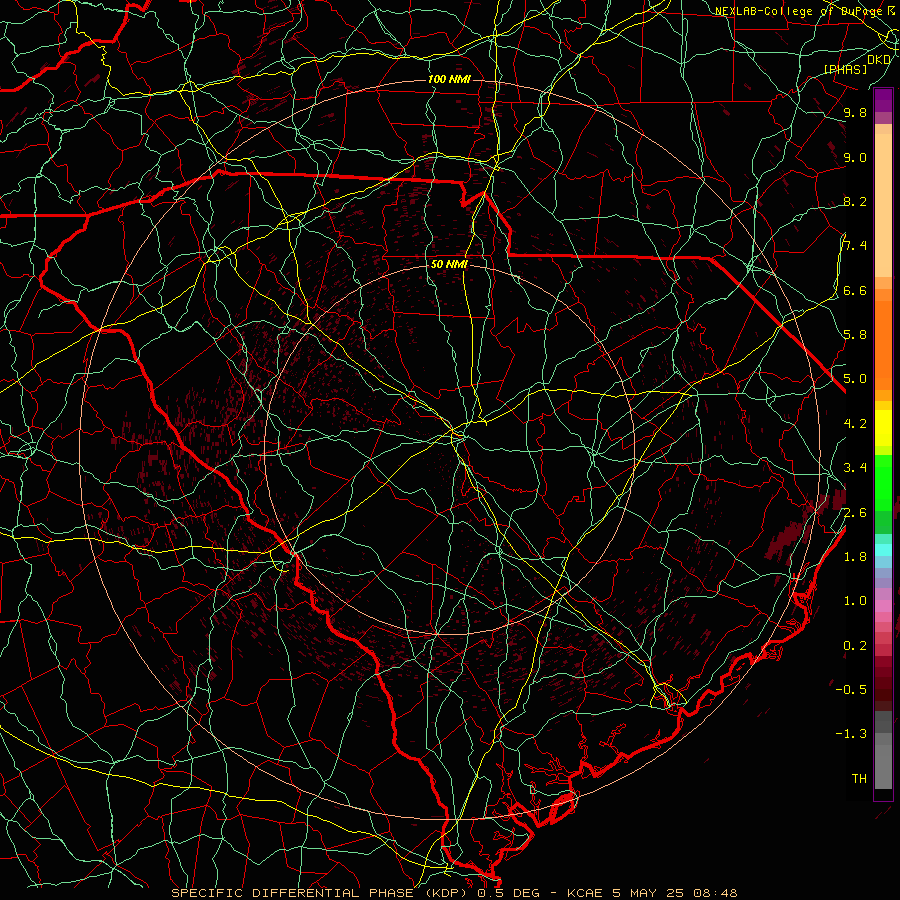Screen dimensions: 900x900
Task: Click the 2.6 scale value
Action: (855, 512)
